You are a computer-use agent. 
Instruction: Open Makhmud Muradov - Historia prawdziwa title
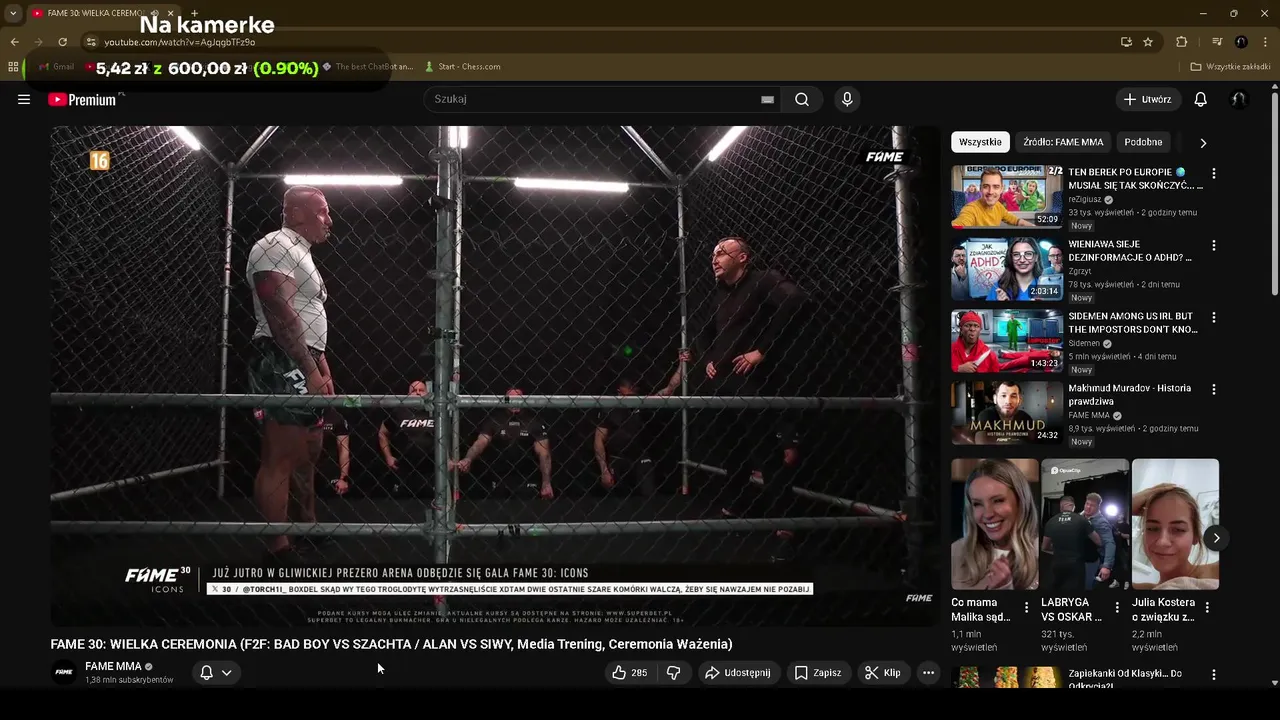click(1130, 394)
